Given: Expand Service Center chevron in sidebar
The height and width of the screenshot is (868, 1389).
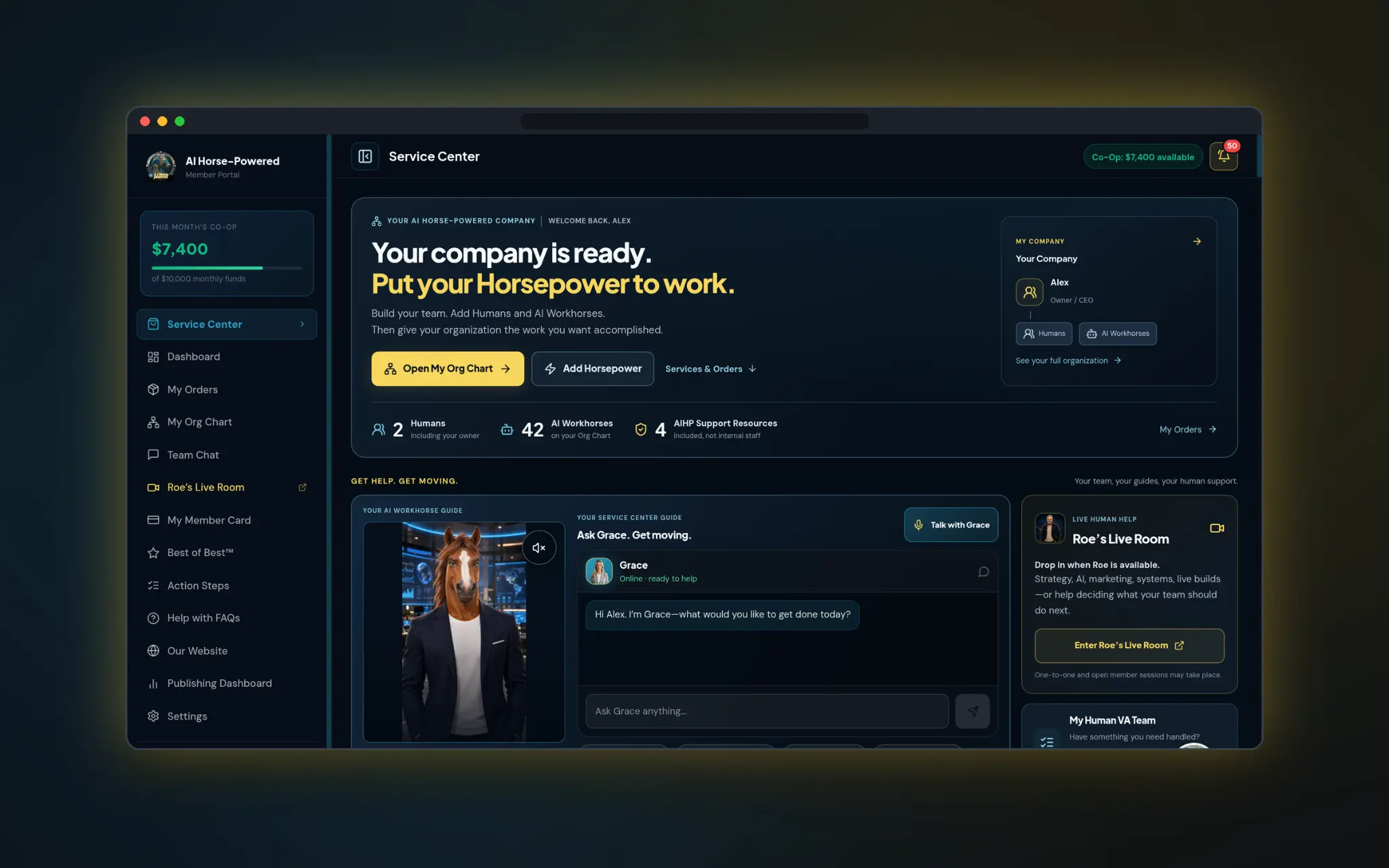Looking at the screenshot, I should coord(302,324).
